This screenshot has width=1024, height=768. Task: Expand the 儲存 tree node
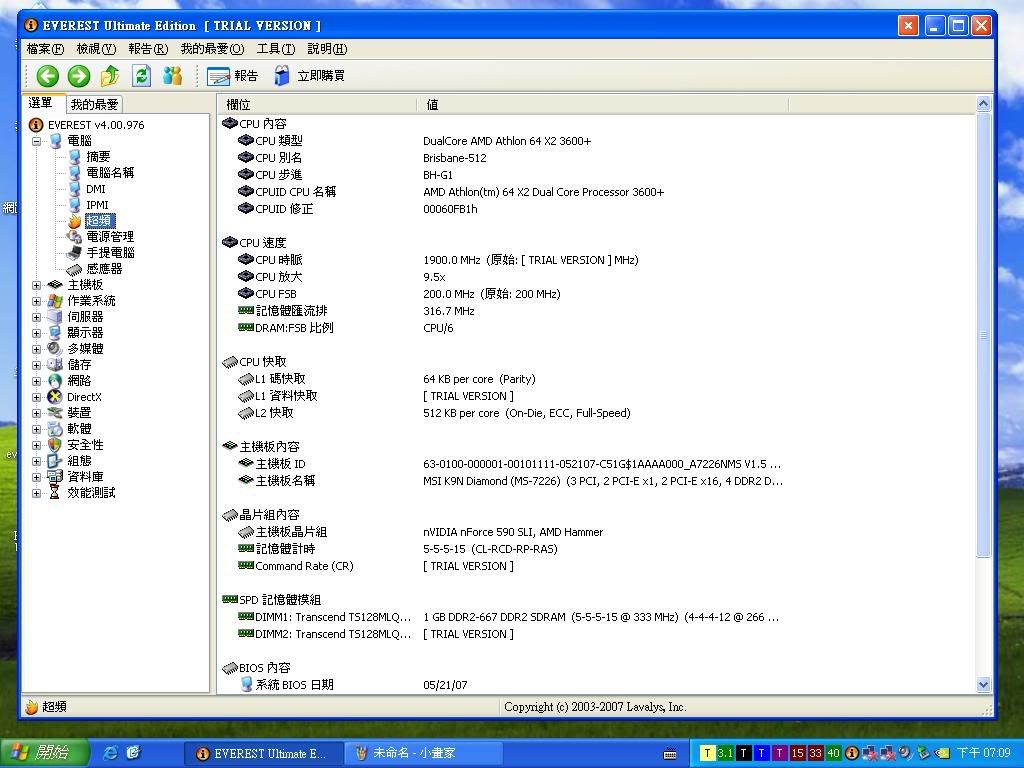tap(37, 365)
